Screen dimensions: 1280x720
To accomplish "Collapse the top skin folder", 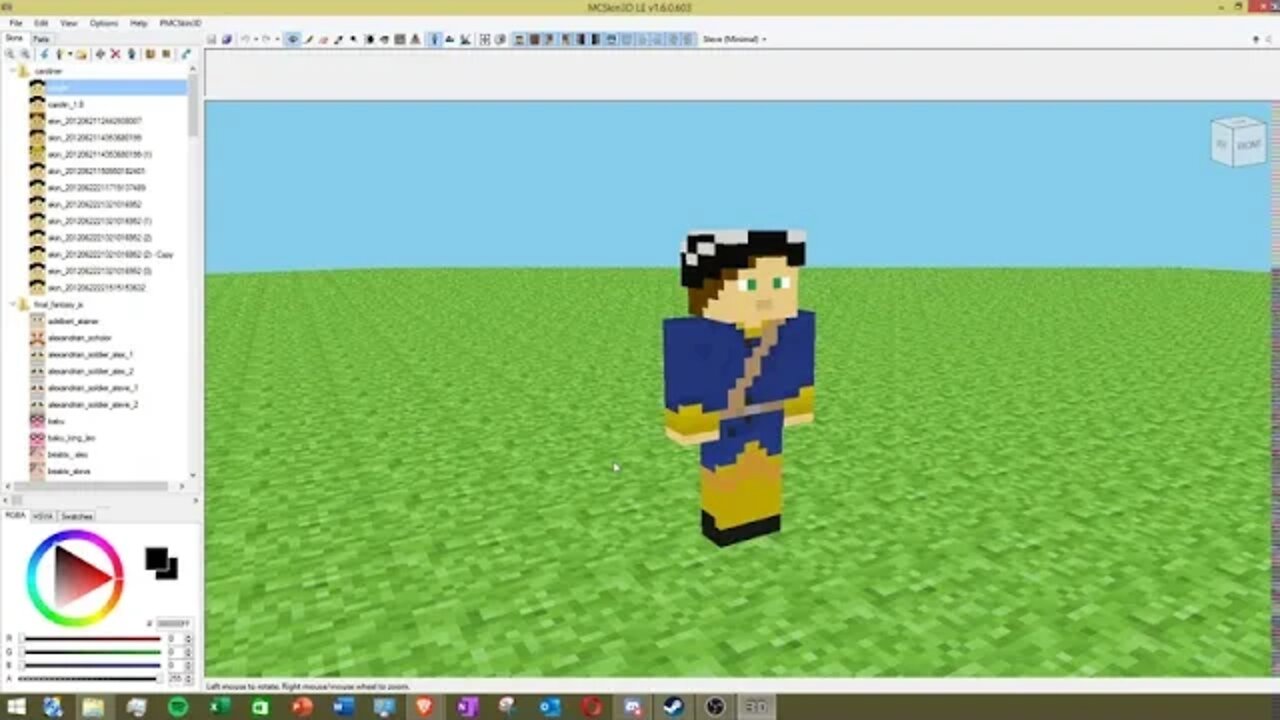I will 12,71.
